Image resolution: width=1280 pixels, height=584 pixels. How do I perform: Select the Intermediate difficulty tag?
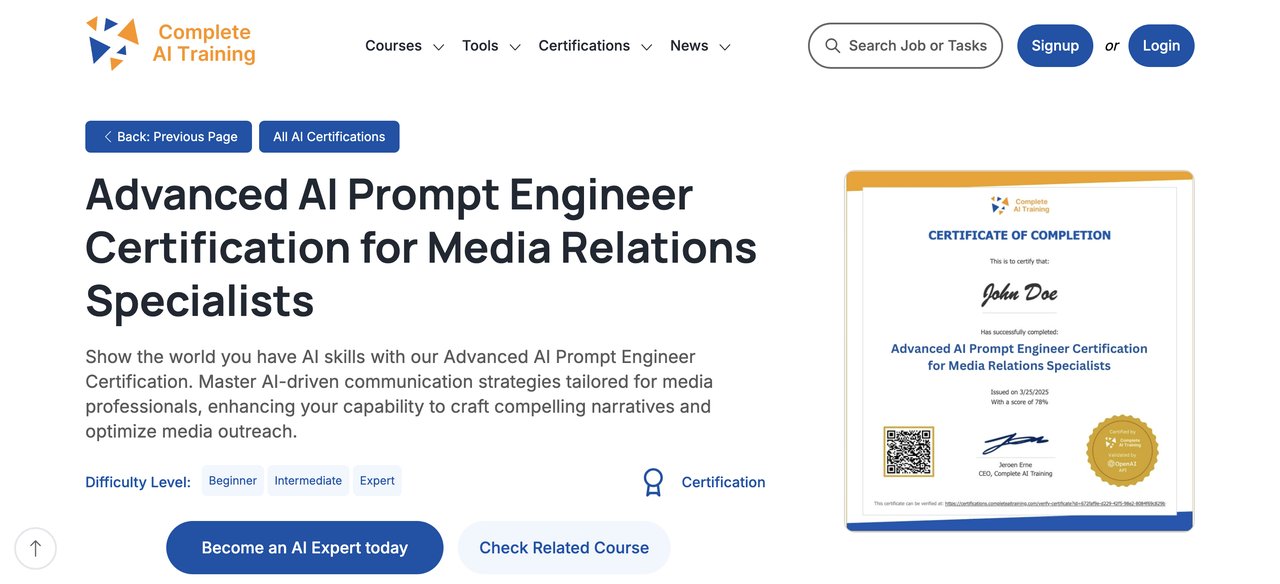pyautogui.click(x=308, y=481)
